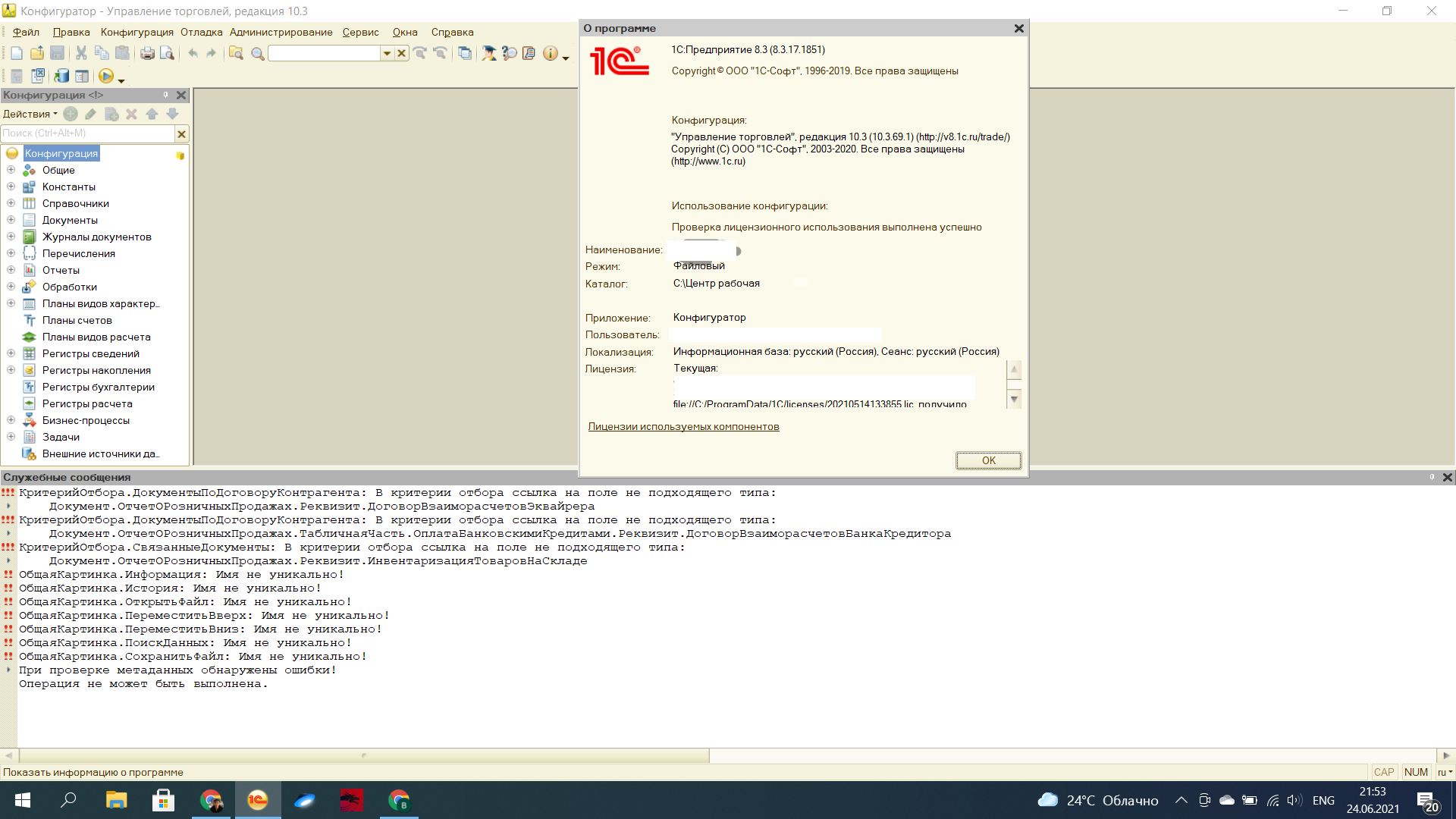Open print preview icon
Viewport: 1456px width, 819px height.
pyautogui.click(x=168, y=53)
